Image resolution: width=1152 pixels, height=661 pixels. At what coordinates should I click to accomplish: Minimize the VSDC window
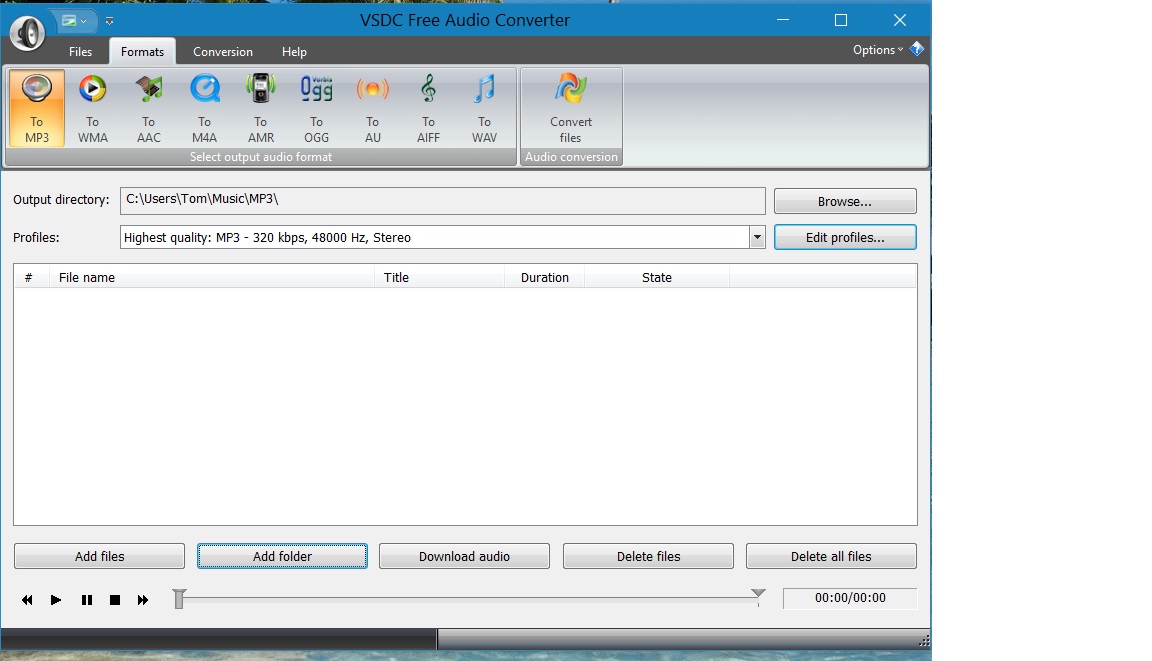point(783,20)
